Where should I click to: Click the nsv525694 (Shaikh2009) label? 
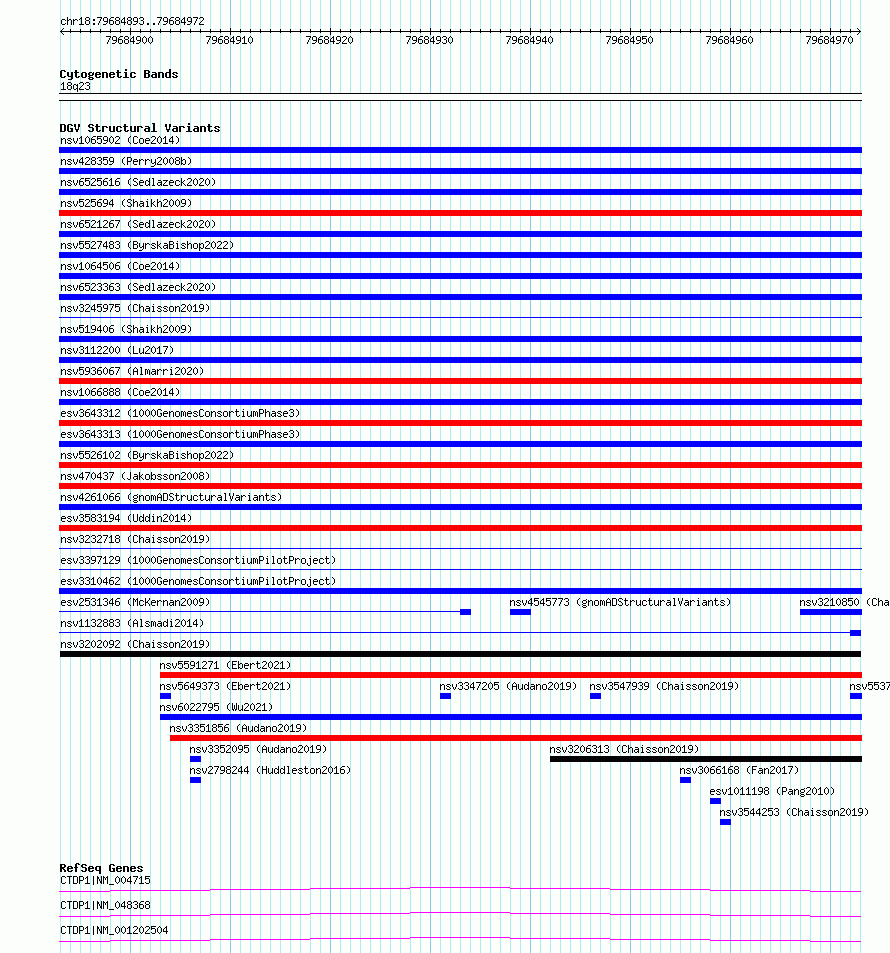pyautogui.click(x=126, y=203)
